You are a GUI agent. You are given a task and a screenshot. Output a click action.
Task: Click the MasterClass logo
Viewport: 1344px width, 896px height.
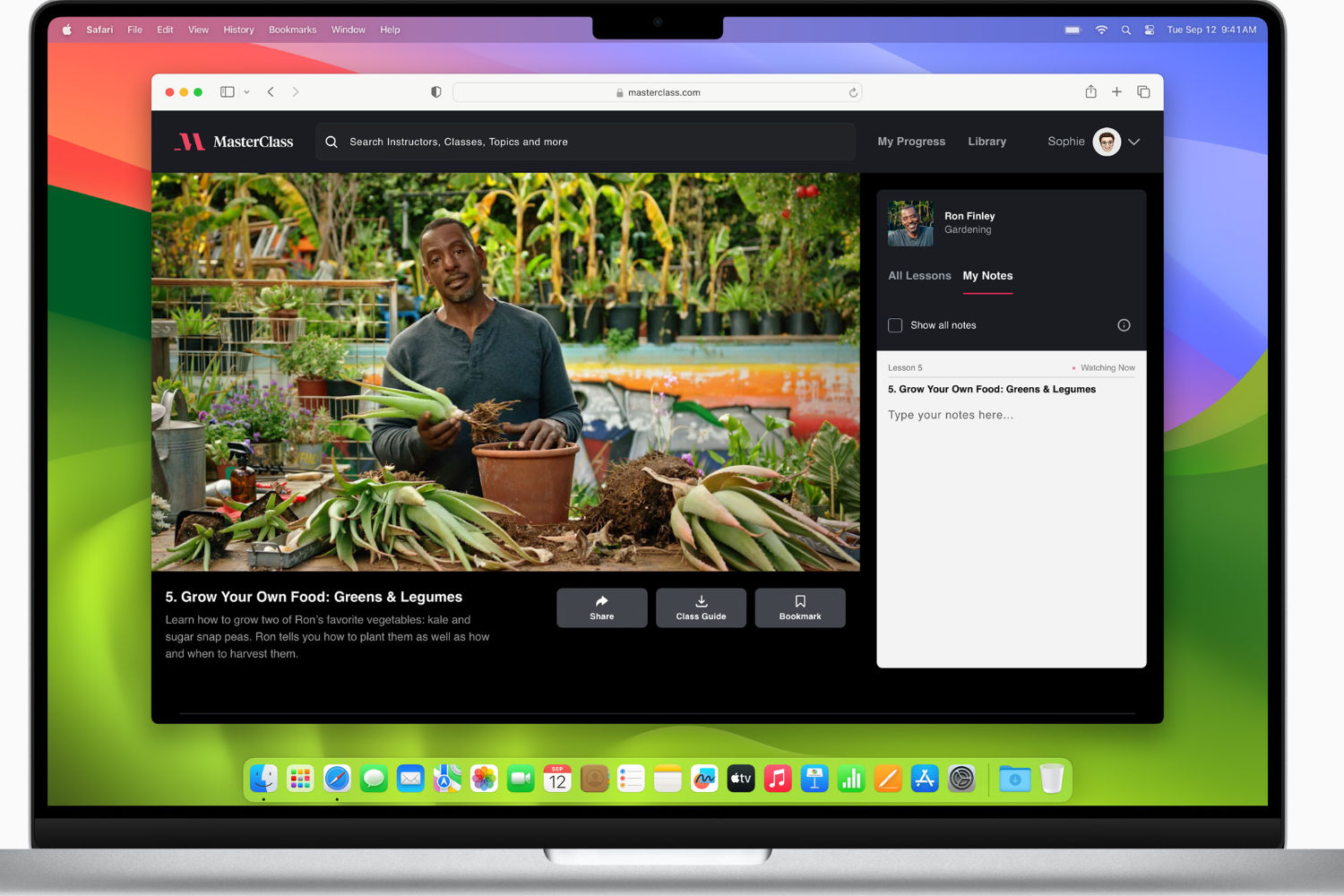234,142
